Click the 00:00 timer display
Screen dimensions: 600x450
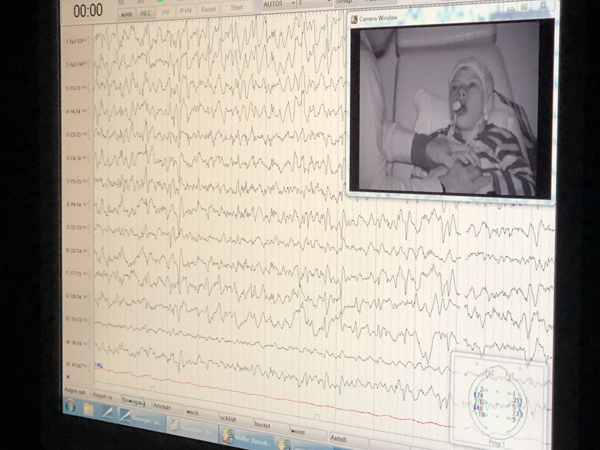(88, 11)
